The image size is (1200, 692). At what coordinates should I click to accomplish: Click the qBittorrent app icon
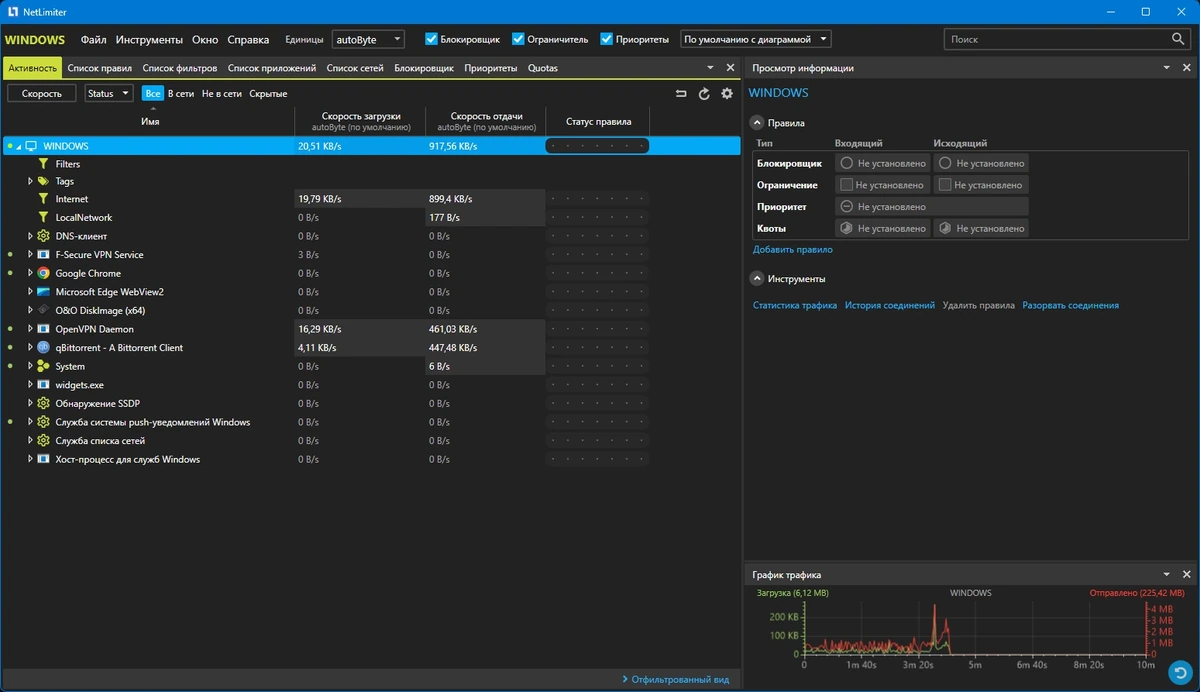pos(43,348)
